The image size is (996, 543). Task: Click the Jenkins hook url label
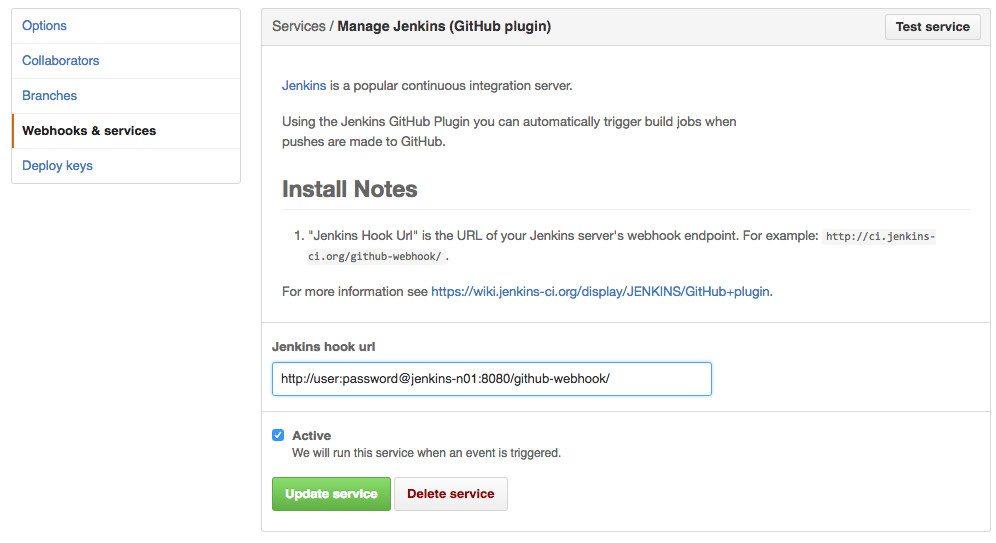coord(323,347)
